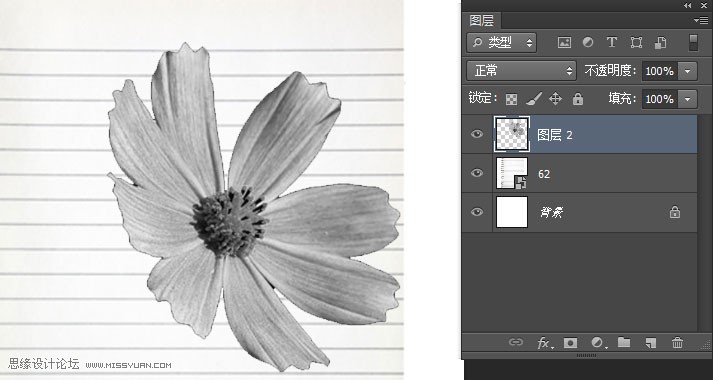
Task: Hide the 背景 layer eye
Action: (x=477, y=212)
